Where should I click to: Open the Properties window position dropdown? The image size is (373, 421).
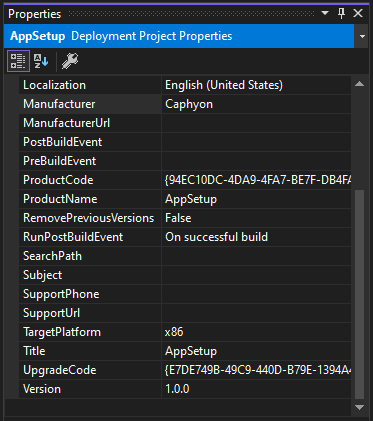325,13
